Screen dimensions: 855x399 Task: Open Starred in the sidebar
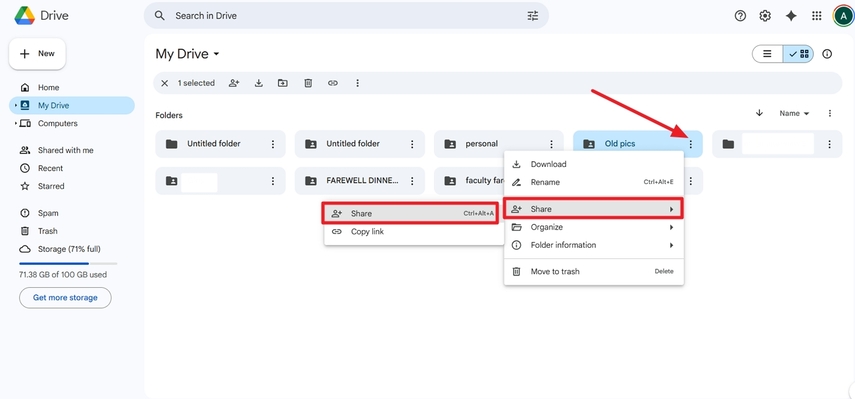coord(71,186)
